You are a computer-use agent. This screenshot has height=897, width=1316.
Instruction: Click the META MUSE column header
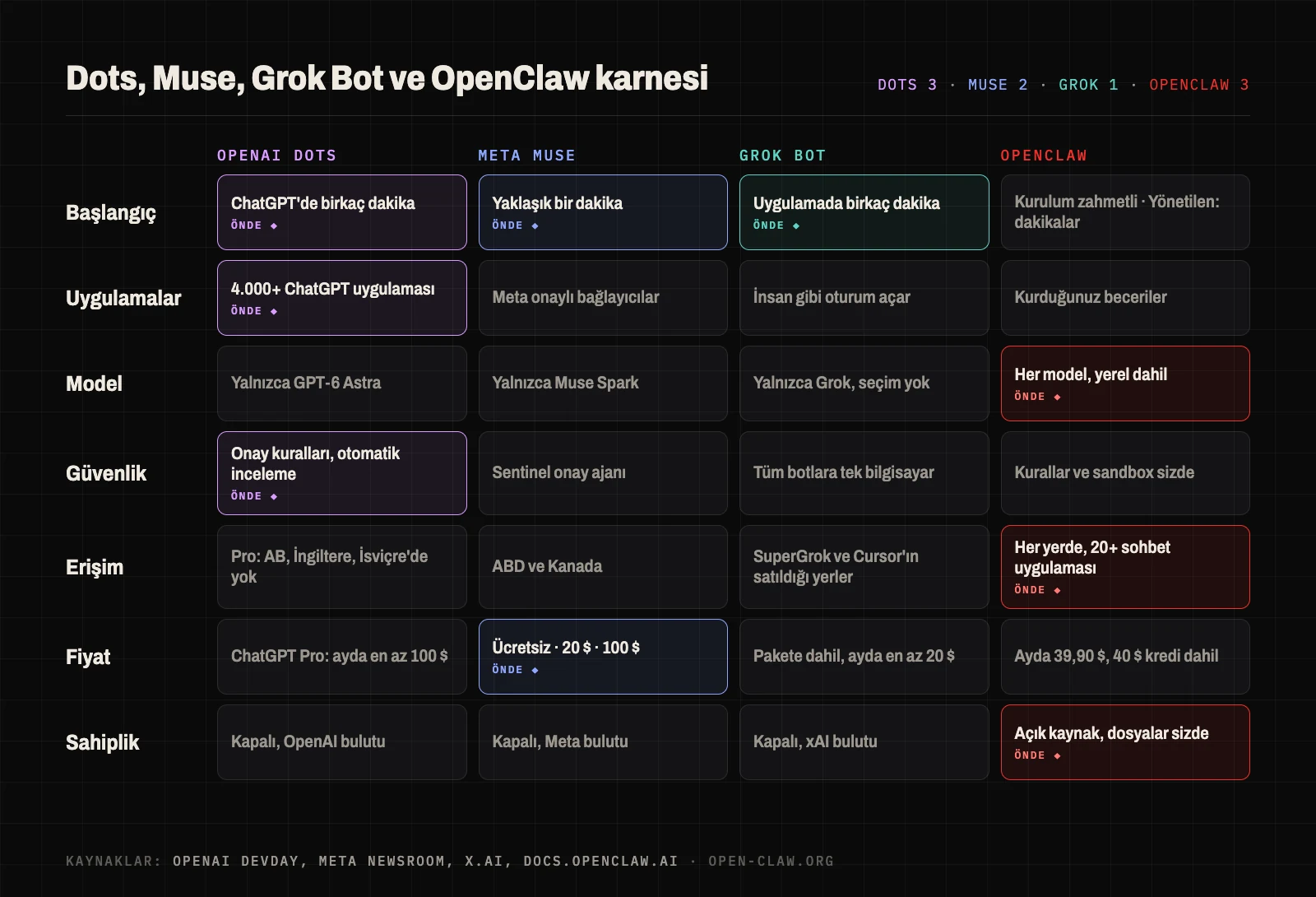pyautogui.click(x=527, y=156)
